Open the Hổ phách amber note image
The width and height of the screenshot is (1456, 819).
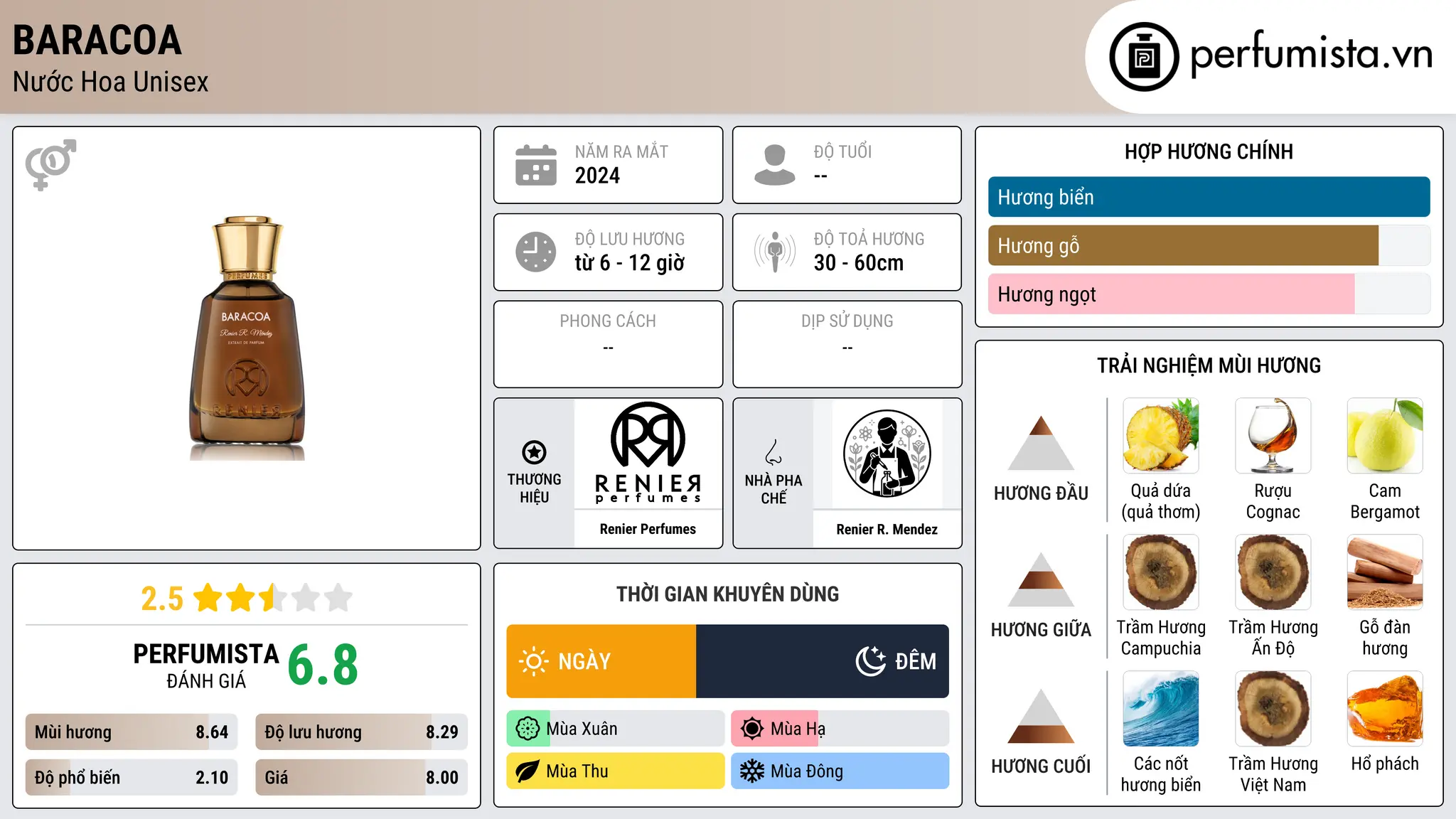(x=1385, y=709)
